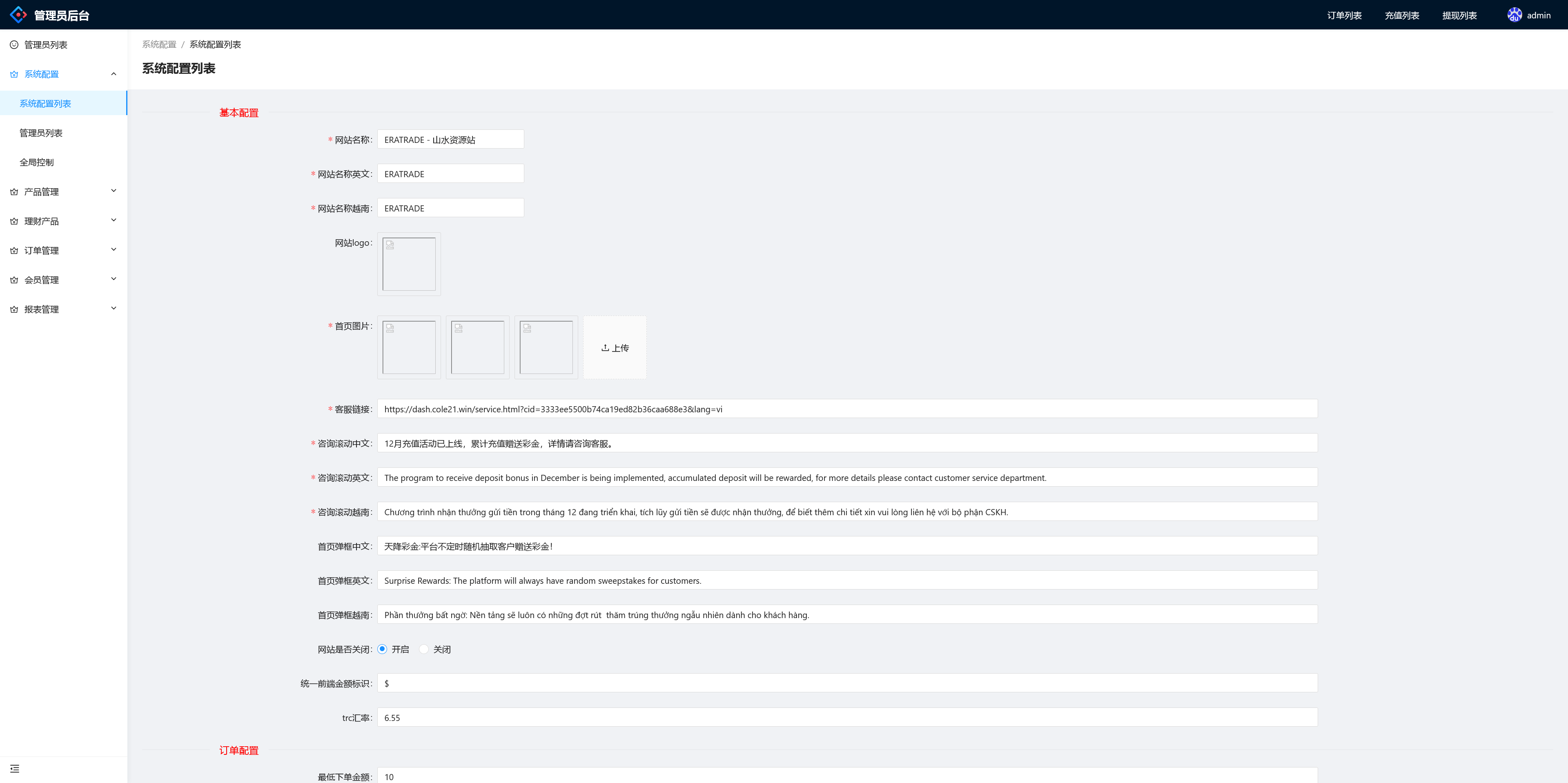Click the crown icon beside 产品管理

(14, 191)
